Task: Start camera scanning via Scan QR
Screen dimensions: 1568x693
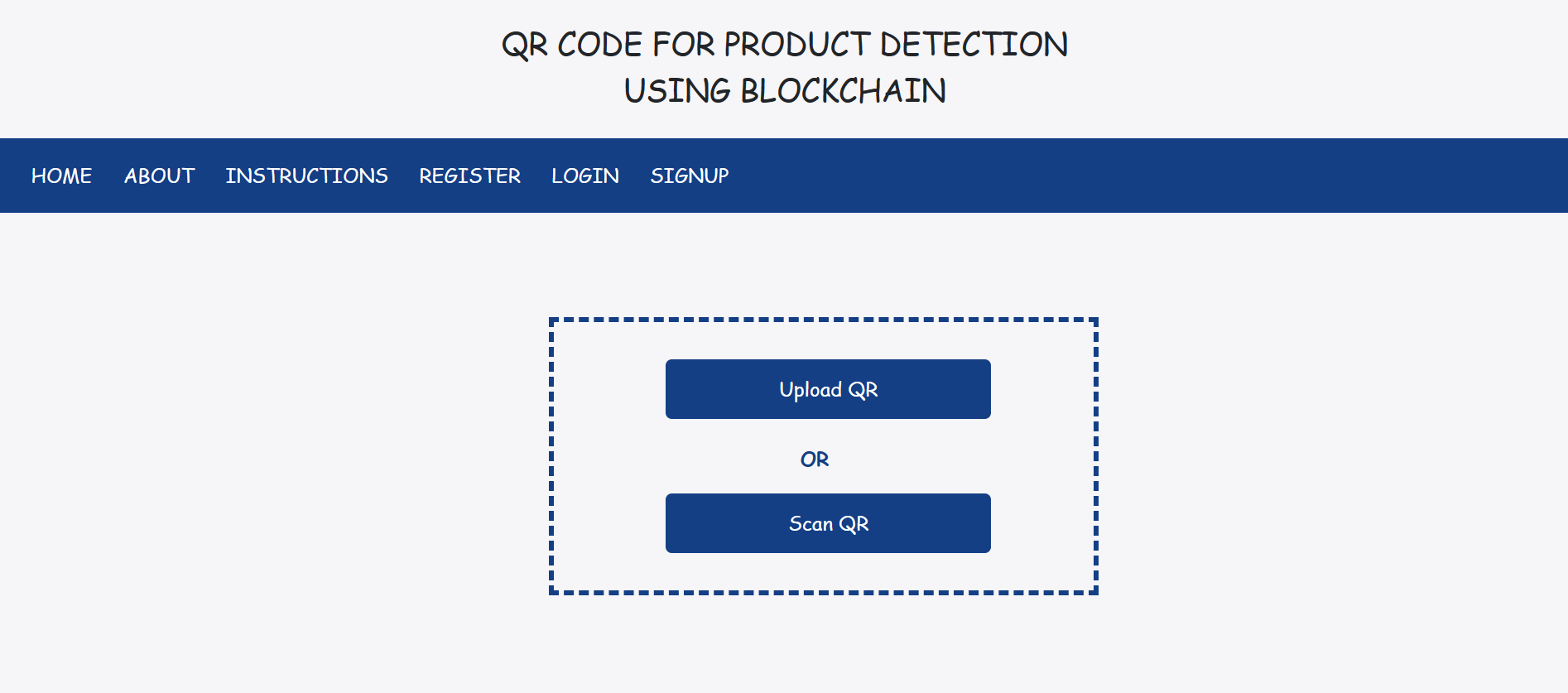Action: coord(828,523)
